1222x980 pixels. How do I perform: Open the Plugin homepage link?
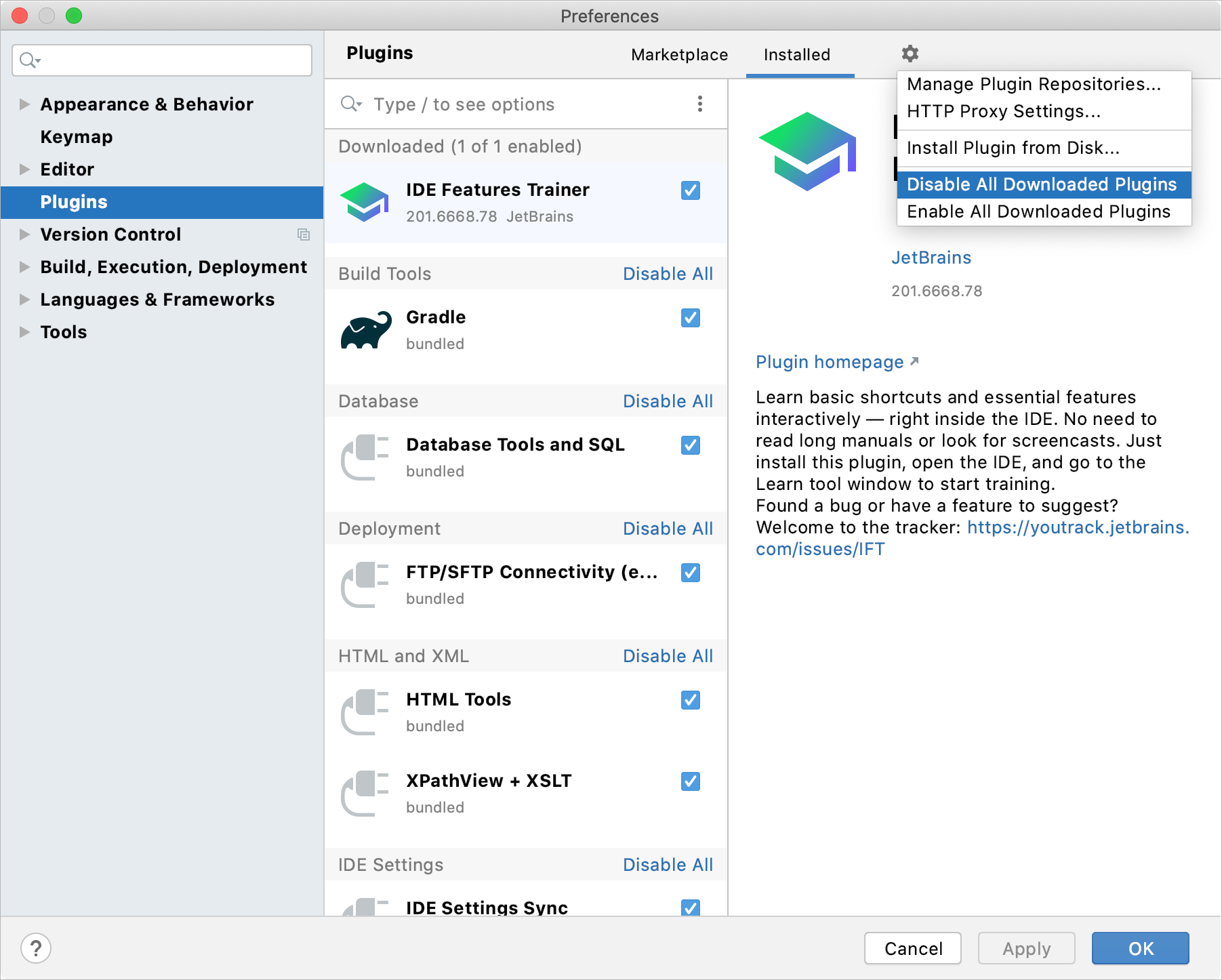[x=837, y=362]
